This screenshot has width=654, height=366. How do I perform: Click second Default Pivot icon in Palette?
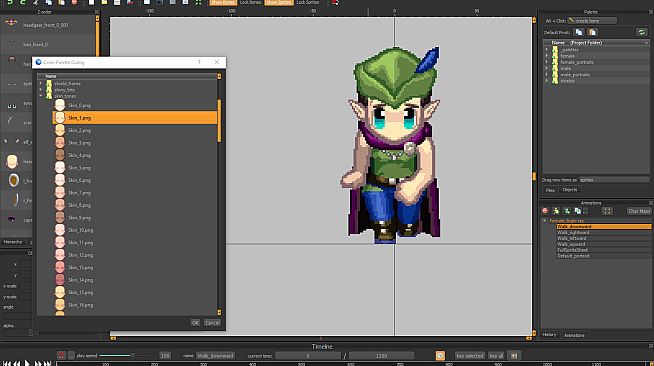click(592, 32)
